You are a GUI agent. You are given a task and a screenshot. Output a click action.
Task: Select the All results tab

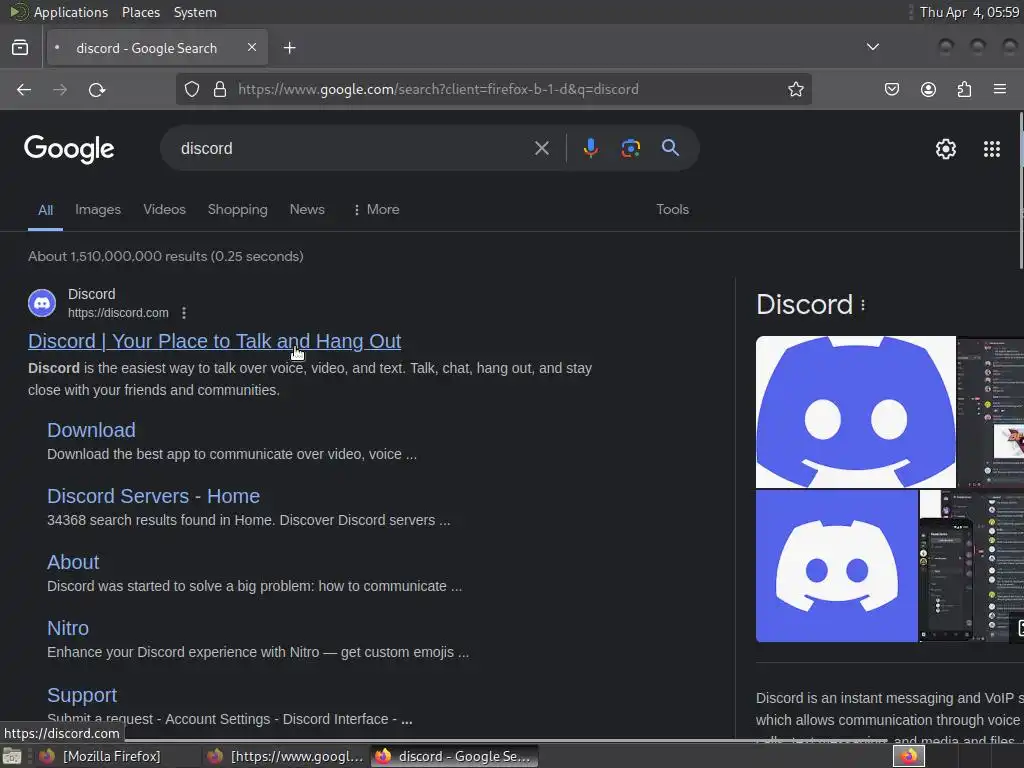(x=45, y=210)
